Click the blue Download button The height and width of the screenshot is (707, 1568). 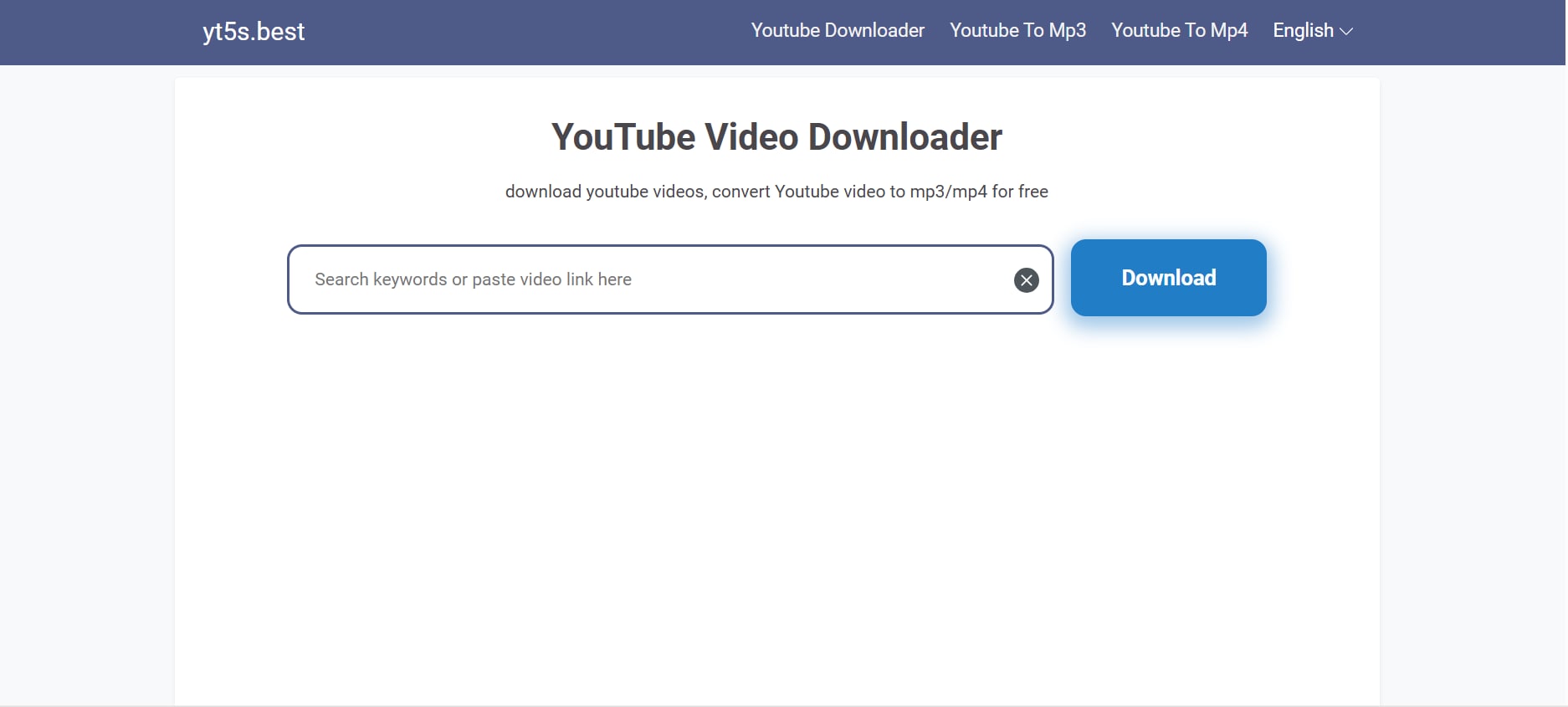point(1168,278)
